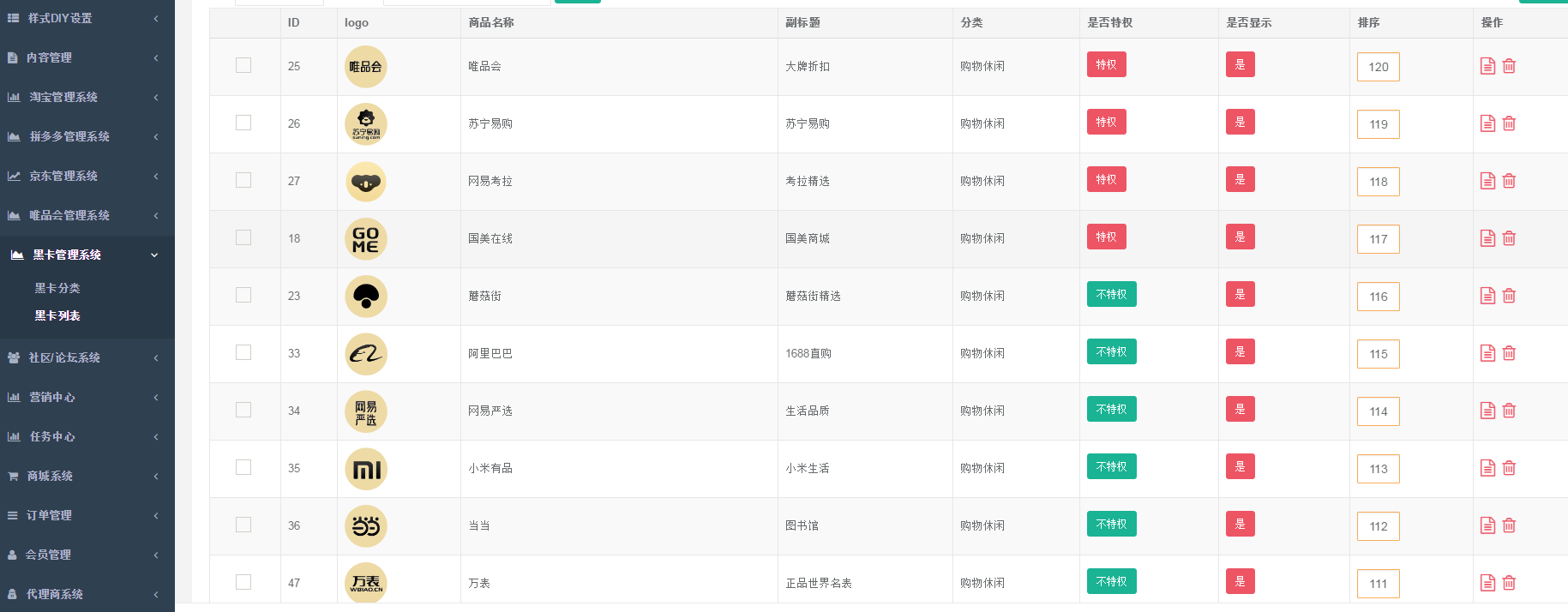Image resolution: width=1568 pixels, height=612 pixels.
Task: Click the 苏宁易购 logo image
Action: tap(366, 124)
